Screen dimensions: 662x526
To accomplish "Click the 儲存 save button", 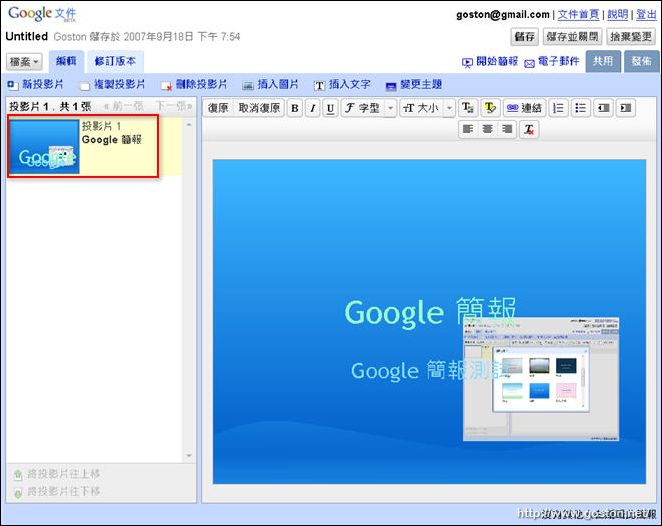I will (x=524, y=37).
